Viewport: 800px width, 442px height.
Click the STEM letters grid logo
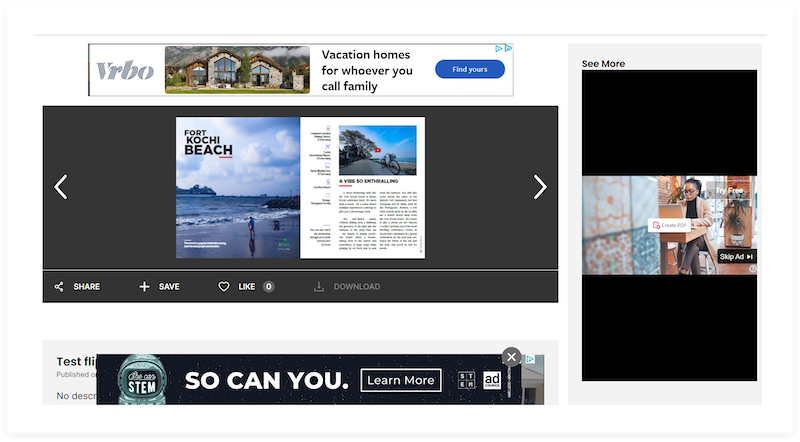(x=466, y=380)
